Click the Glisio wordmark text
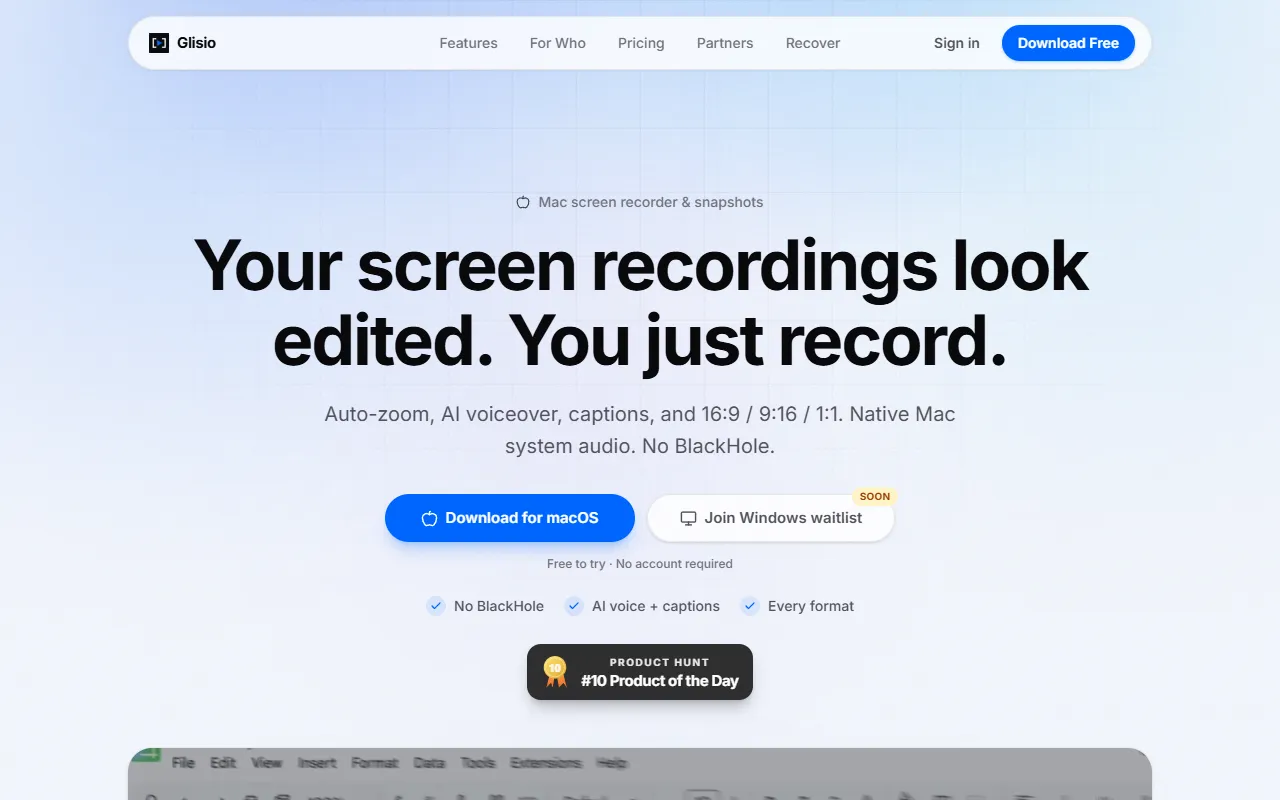 (x=197, y=43)
